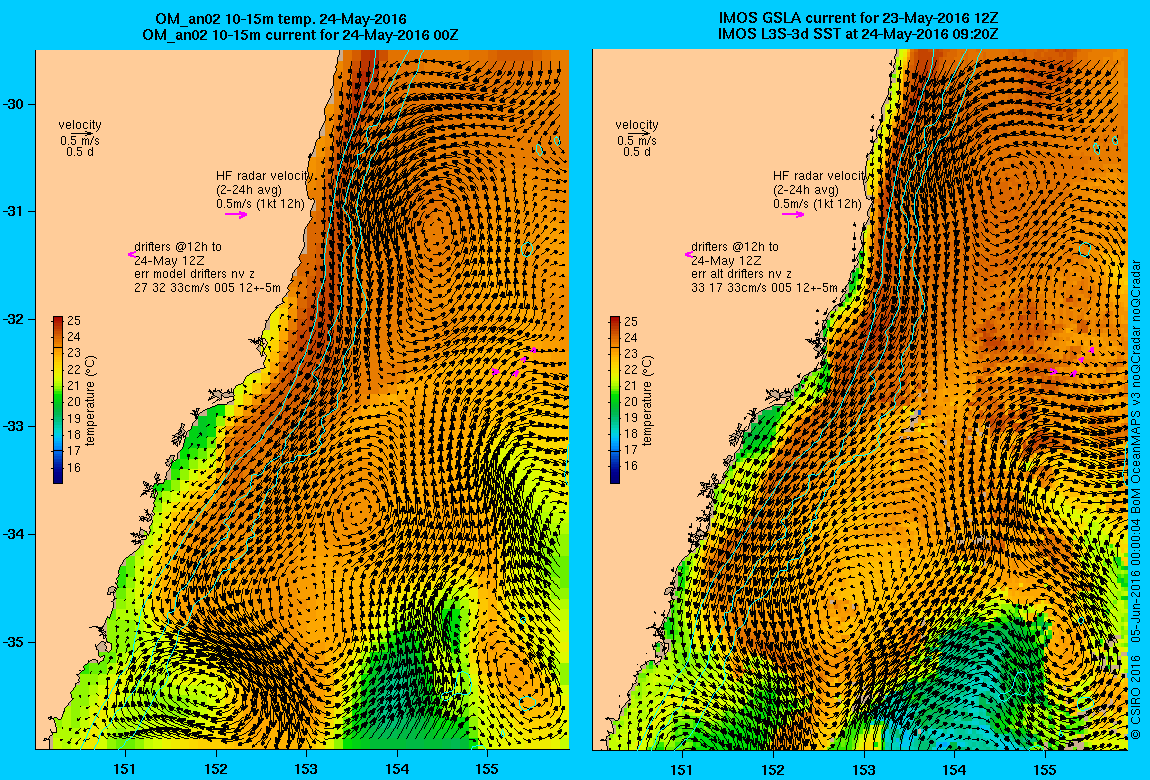Screen dimensions: 1150x780
Task: Click title 'IMOS L3S-3d SST at 24-May-2016 09:20Z'
Action: point(859,34)
